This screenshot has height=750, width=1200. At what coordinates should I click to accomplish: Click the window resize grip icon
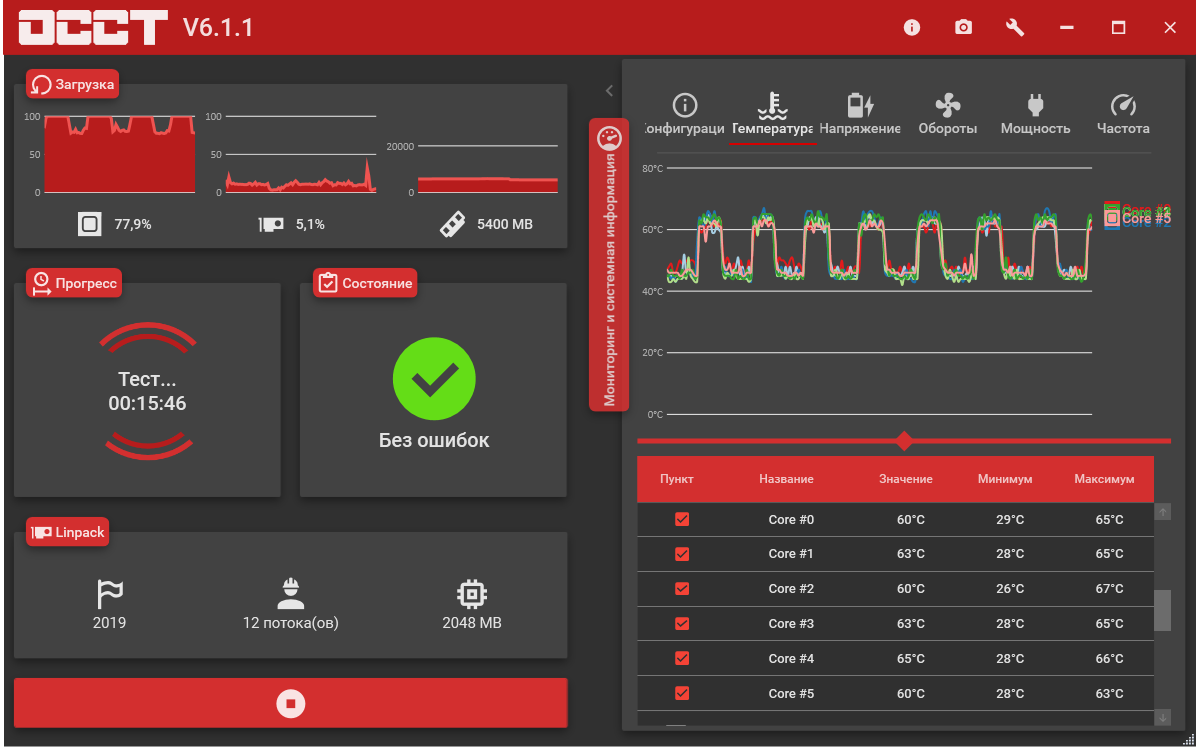[x=1188, y=738]
